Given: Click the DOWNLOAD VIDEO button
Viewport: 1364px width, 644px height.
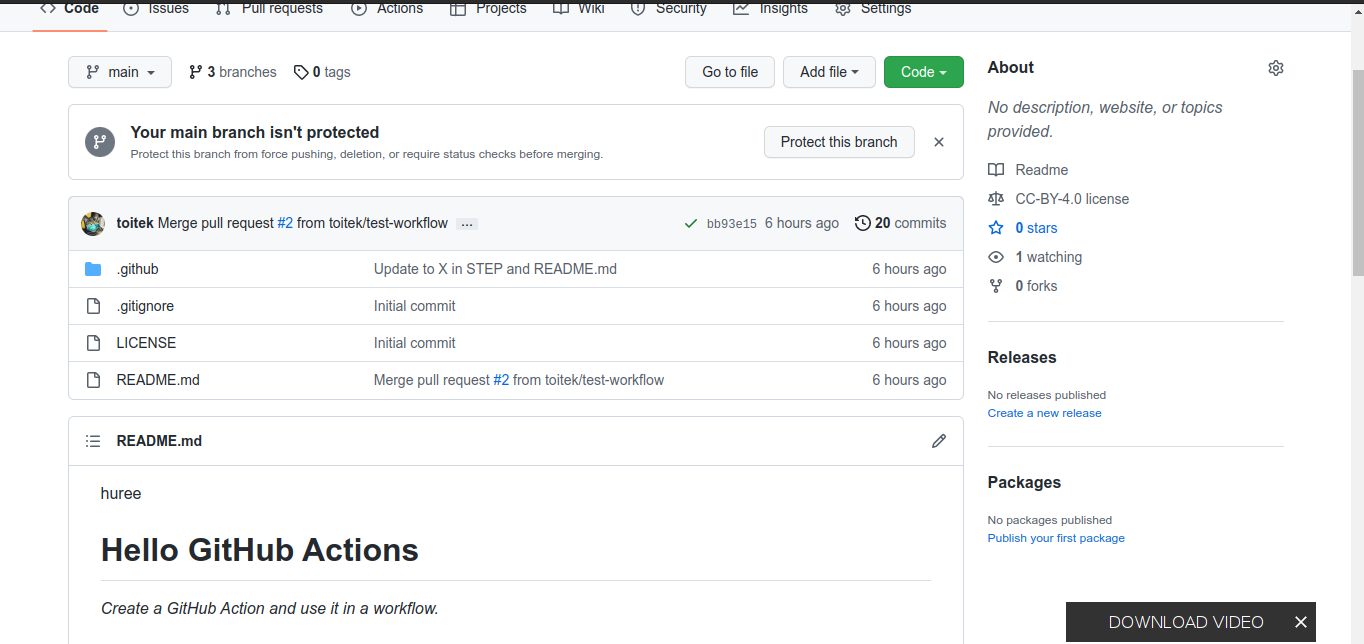Looking at the screenshot, I should pyautogui.click(x=1186, y=622).
